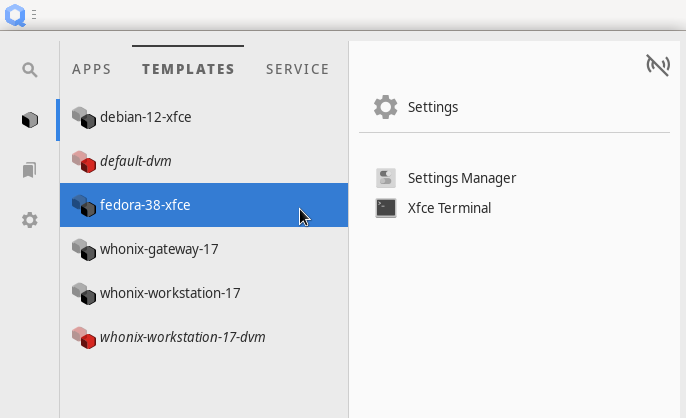Image resolution: width=686 pixels, height=418 pixels.
Task: Select the qubes cube sidebar icon
Action: tap(30, 120)
